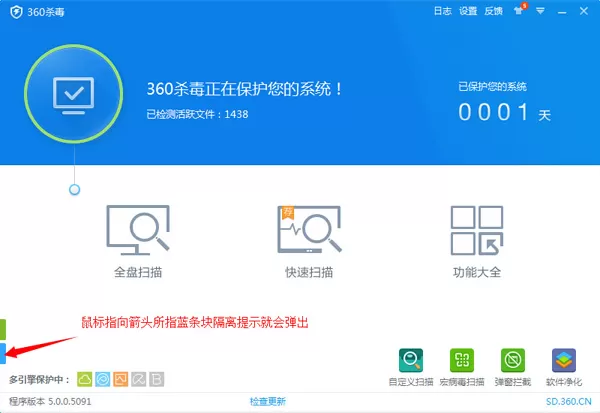Image resolution: width=600 pixels, height=413 pixels.
Task: Enable the gray B engine icon
Action: pos(157,379)
